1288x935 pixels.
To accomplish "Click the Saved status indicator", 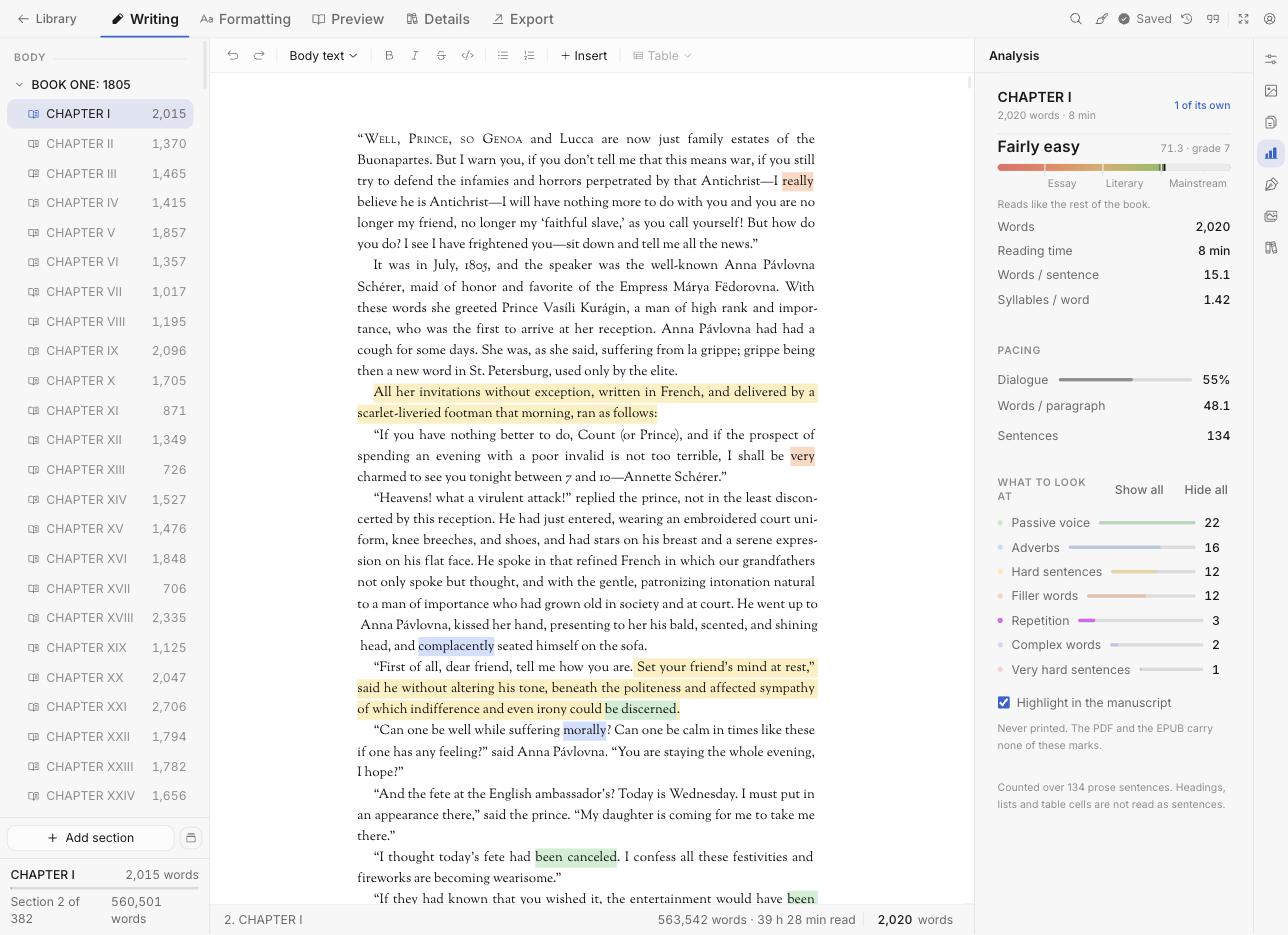I will point(1144,19).
